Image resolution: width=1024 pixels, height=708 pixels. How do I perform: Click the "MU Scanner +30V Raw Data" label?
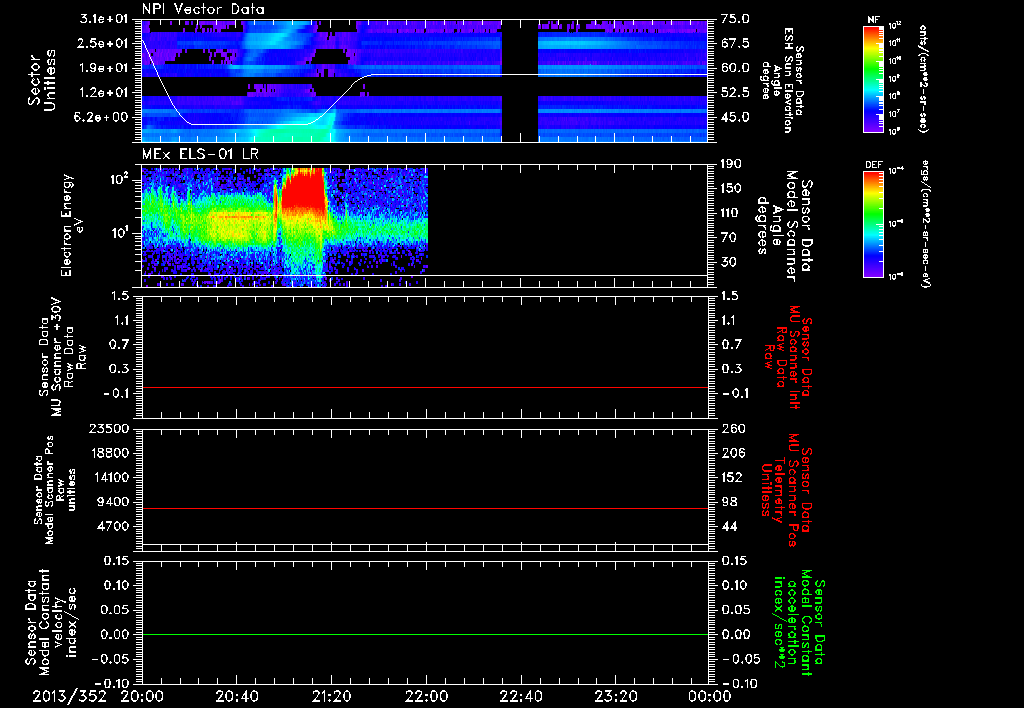coord(62,357)
